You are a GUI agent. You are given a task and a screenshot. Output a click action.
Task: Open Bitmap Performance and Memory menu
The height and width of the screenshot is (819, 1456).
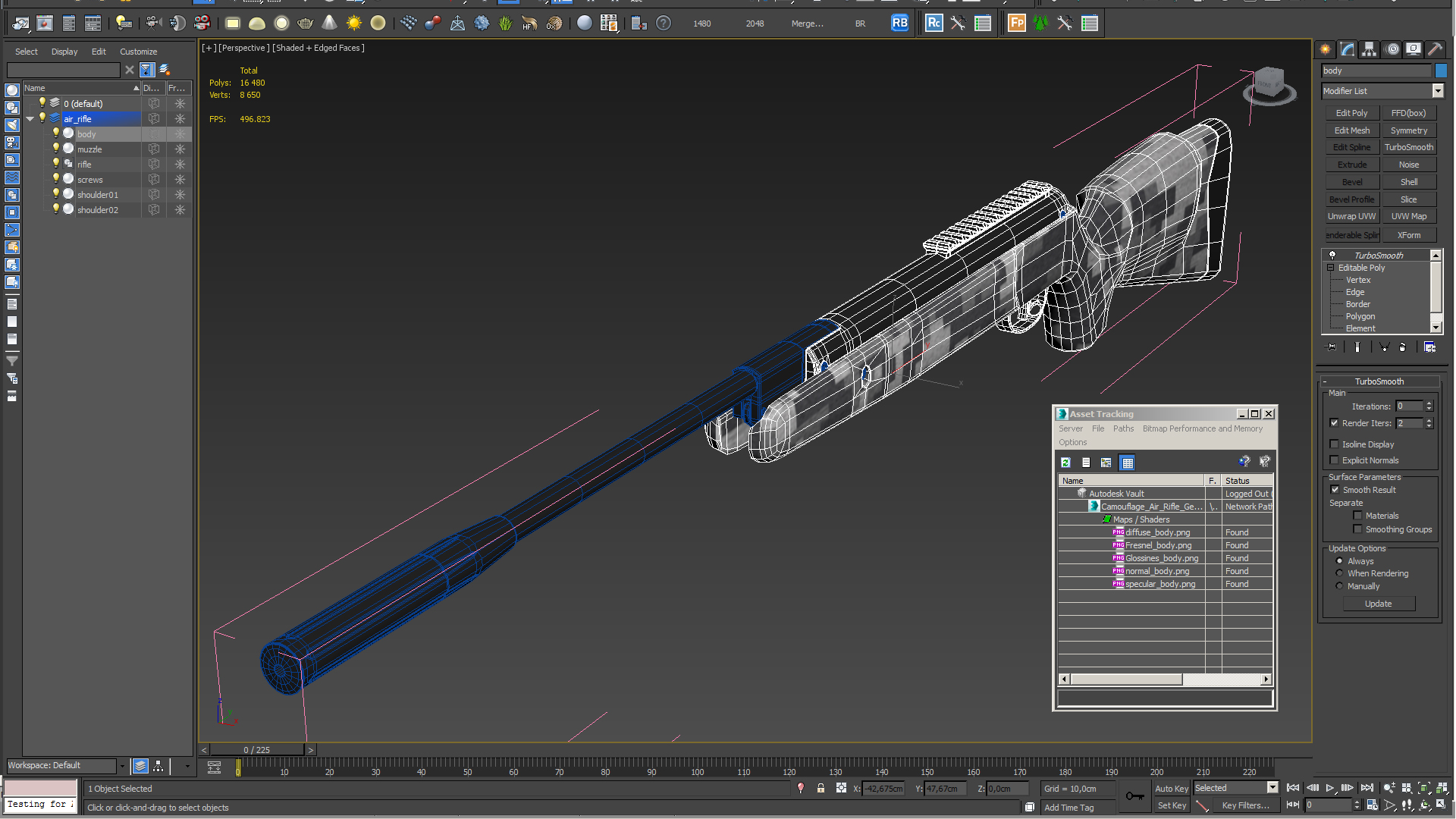tap(1203, 428)
